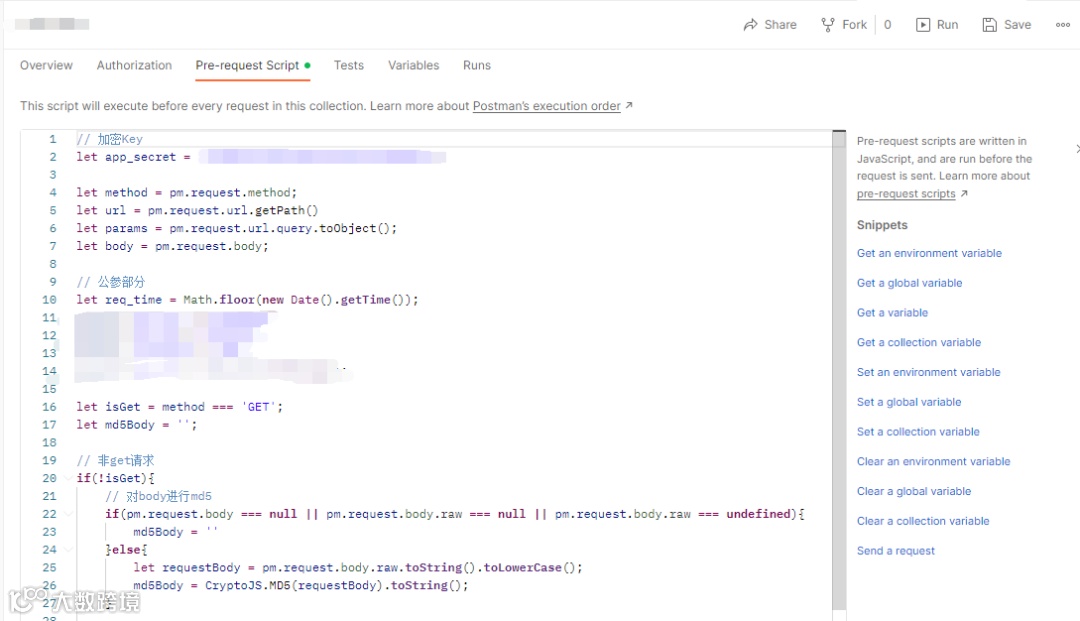Collapse code fold at line 22
Screen dimensions: 1080x621
pos(68,514)
